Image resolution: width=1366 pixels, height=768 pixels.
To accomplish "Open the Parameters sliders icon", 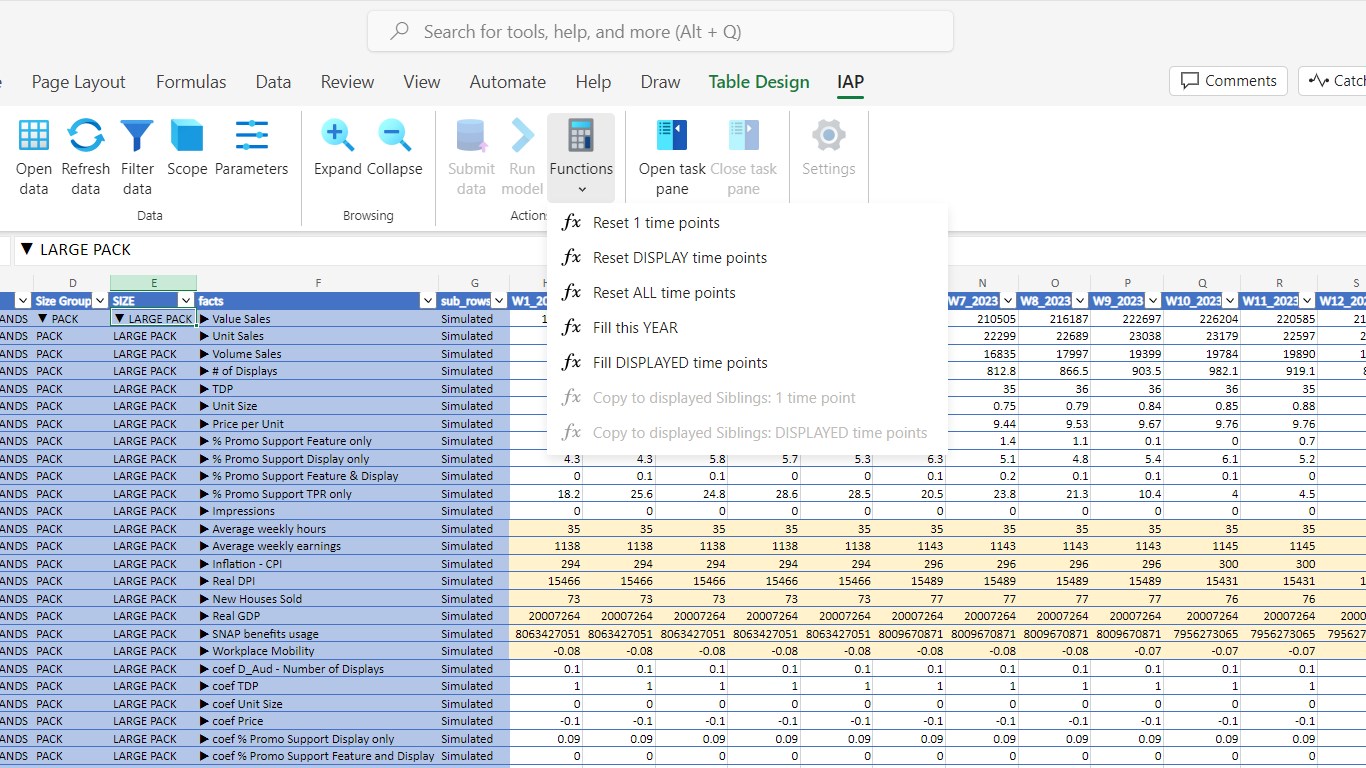I will click(251, 137).
